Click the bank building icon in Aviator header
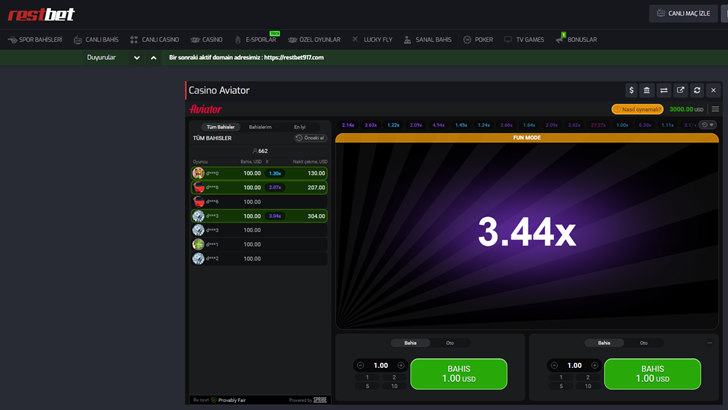728x410 pixels. tap(647, 91)
